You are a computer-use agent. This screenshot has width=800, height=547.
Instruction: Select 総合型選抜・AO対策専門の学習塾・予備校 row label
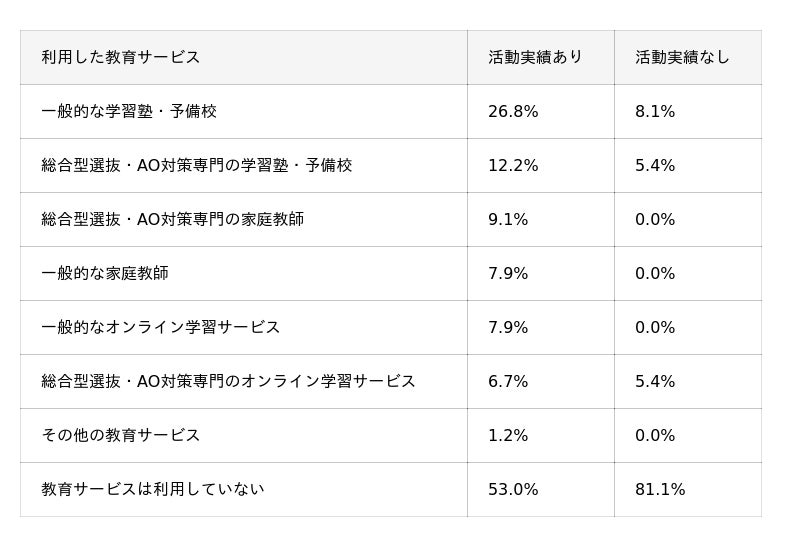[x=197, y=166]
